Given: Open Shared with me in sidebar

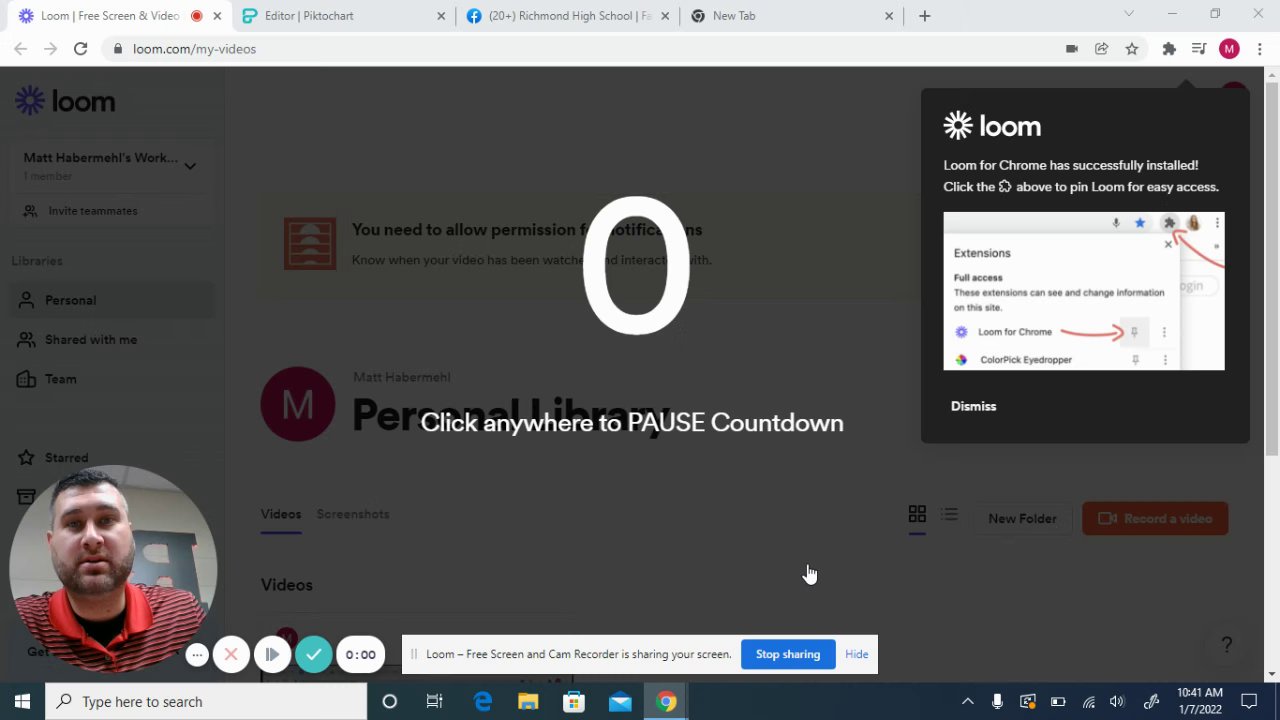Looking at the screenshot, I should coord(112,339).
